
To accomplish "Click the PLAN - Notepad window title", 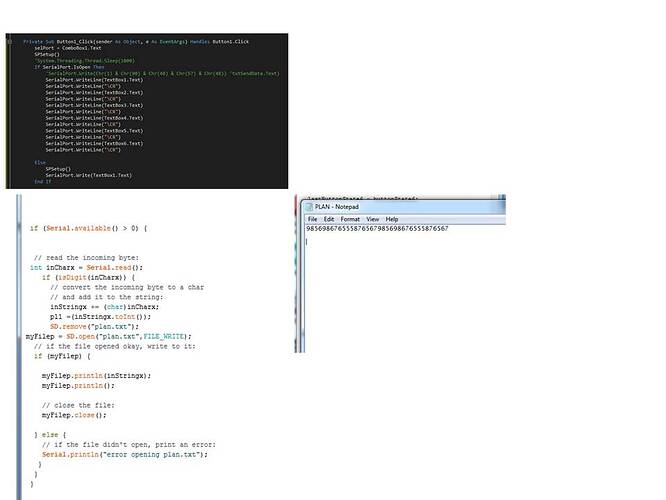I will click(x=337, y=207).
